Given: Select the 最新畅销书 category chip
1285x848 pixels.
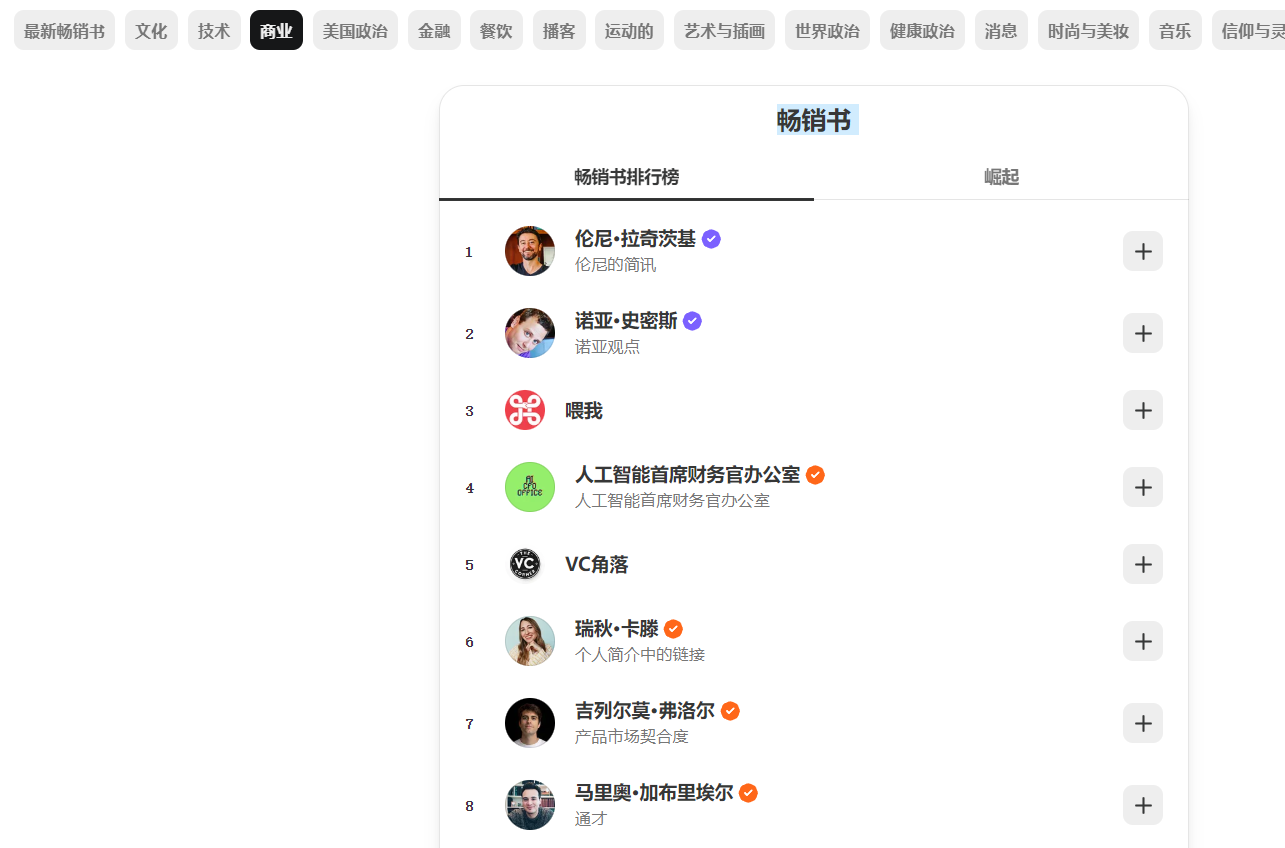Looking at the screenshot, I should [x=64, y=30].
